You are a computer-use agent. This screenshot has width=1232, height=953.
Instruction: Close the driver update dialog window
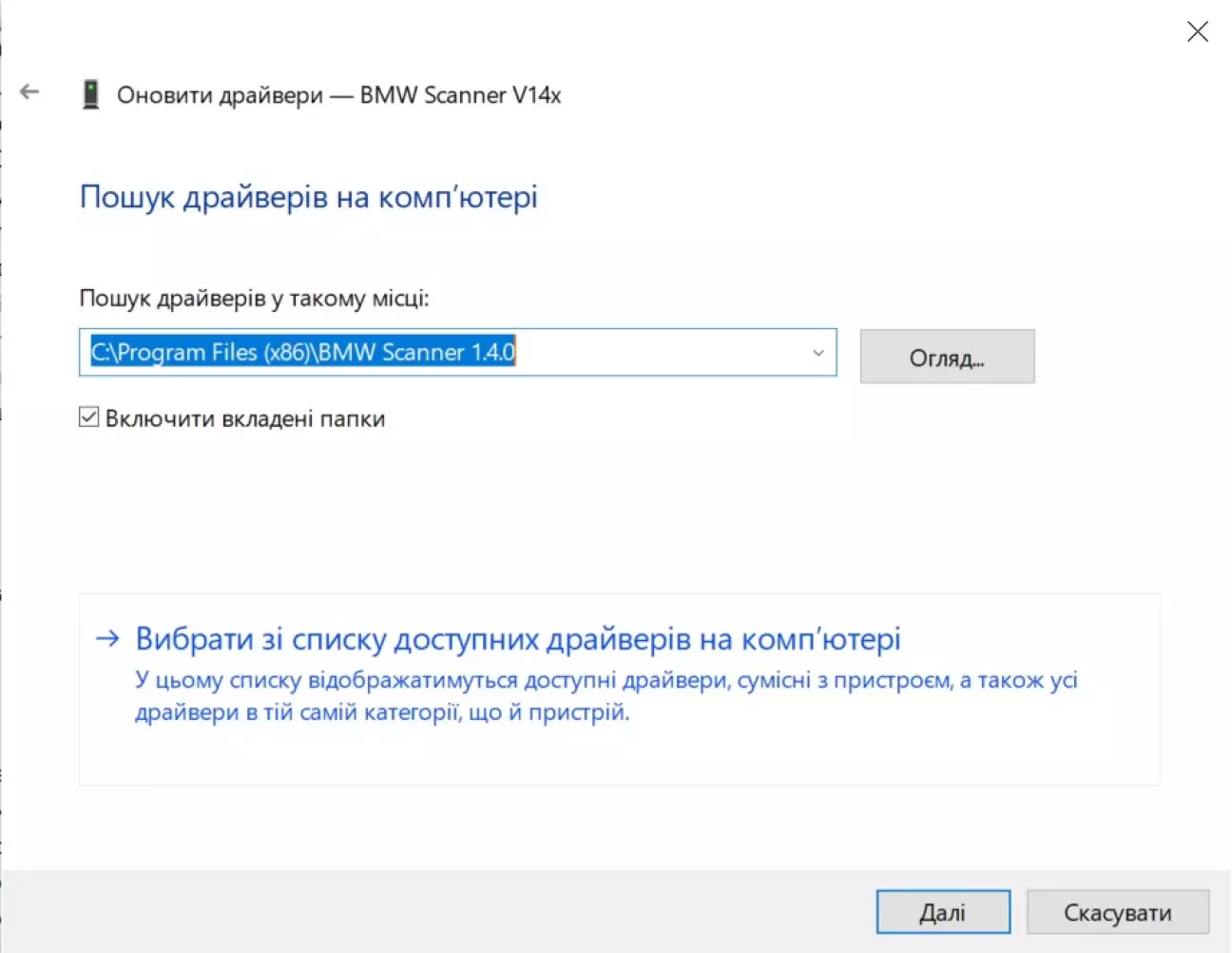click(x=1197, y=31)
